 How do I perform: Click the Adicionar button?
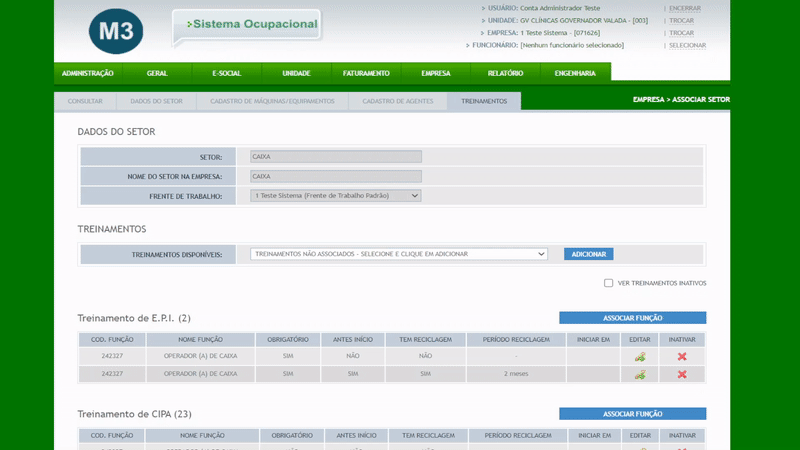[x=588, y=254]
